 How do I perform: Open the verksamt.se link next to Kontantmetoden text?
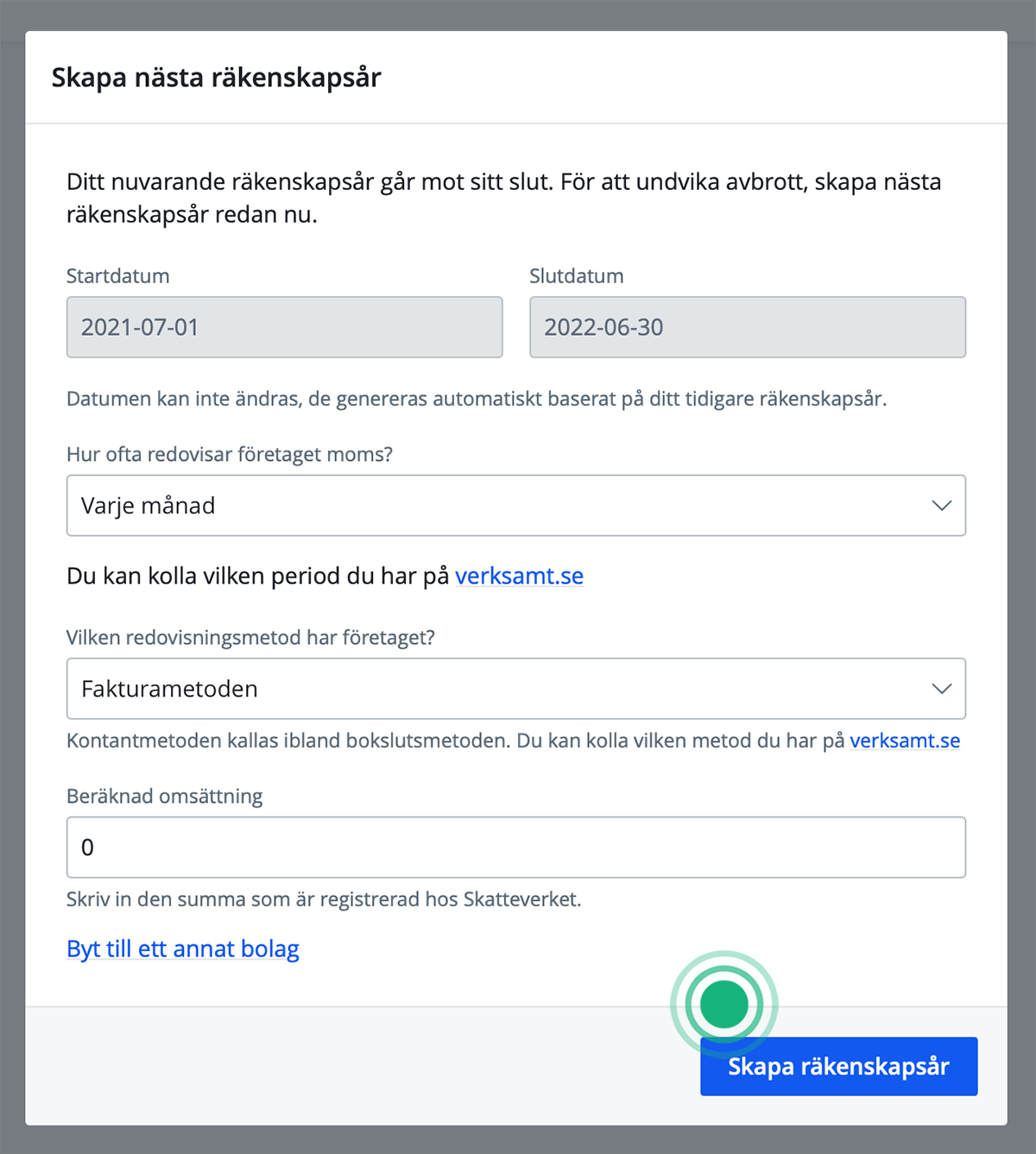pos(905,740)
